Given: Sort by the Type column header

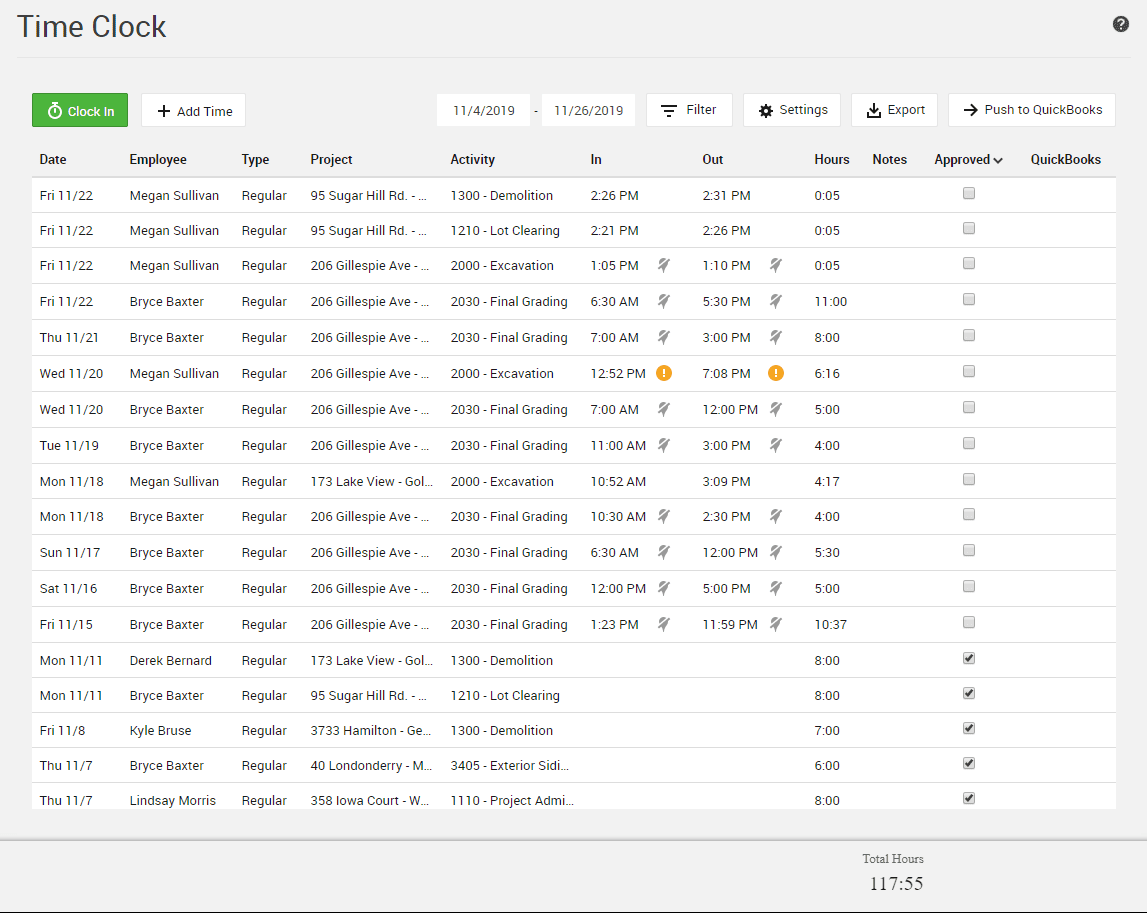Looking at the screenshot, I should [255, 159].
